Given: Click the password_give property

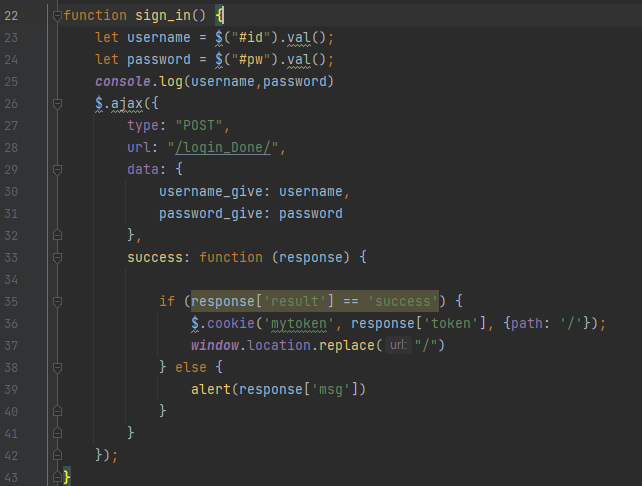Looking at the screenshot, I should pyautogui.click(x=210, y=214).
